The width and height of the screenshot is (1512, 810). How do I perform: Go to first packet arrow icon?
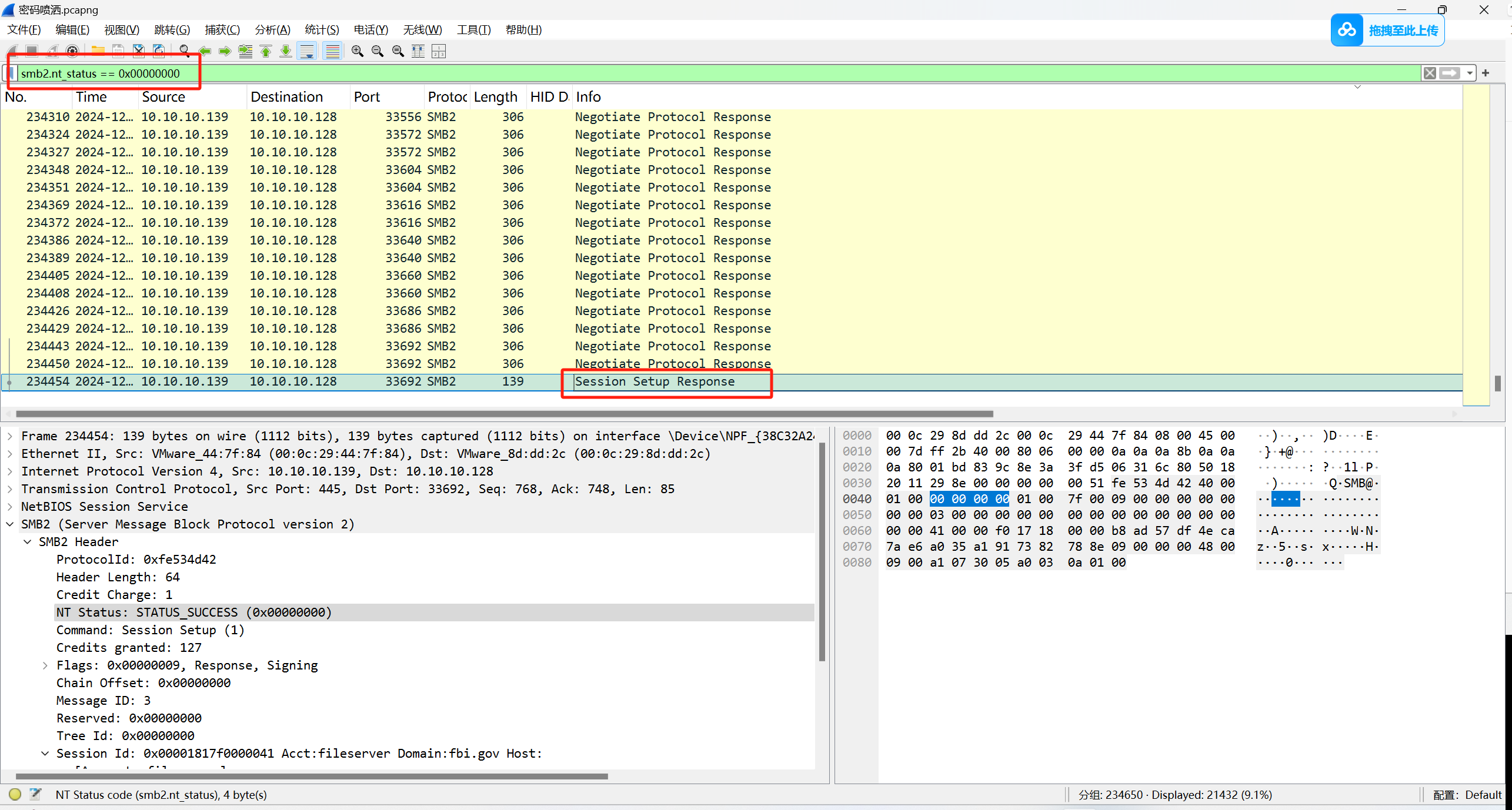click(266, 52)
